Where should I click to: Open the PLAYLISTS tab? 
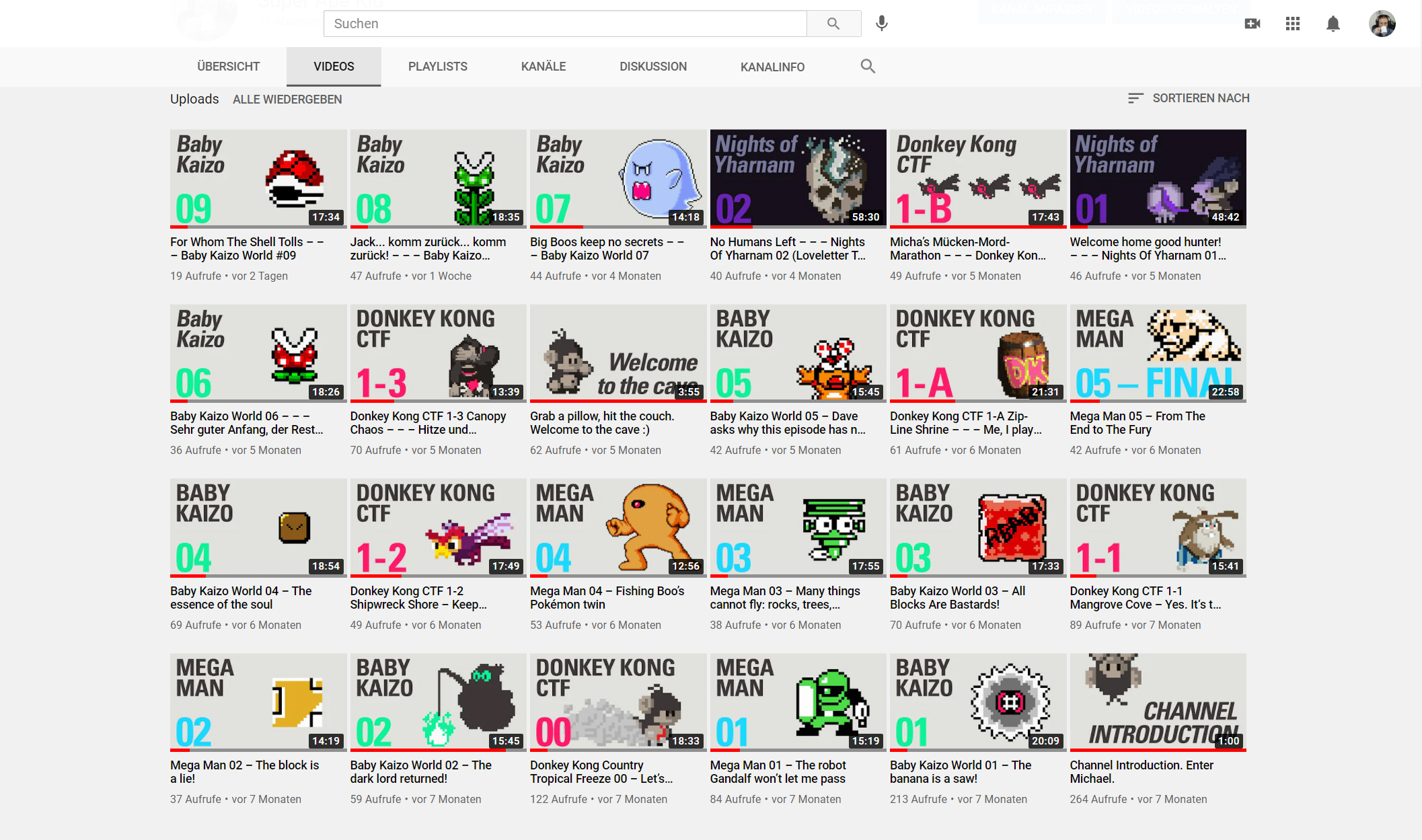pos(438,67)
